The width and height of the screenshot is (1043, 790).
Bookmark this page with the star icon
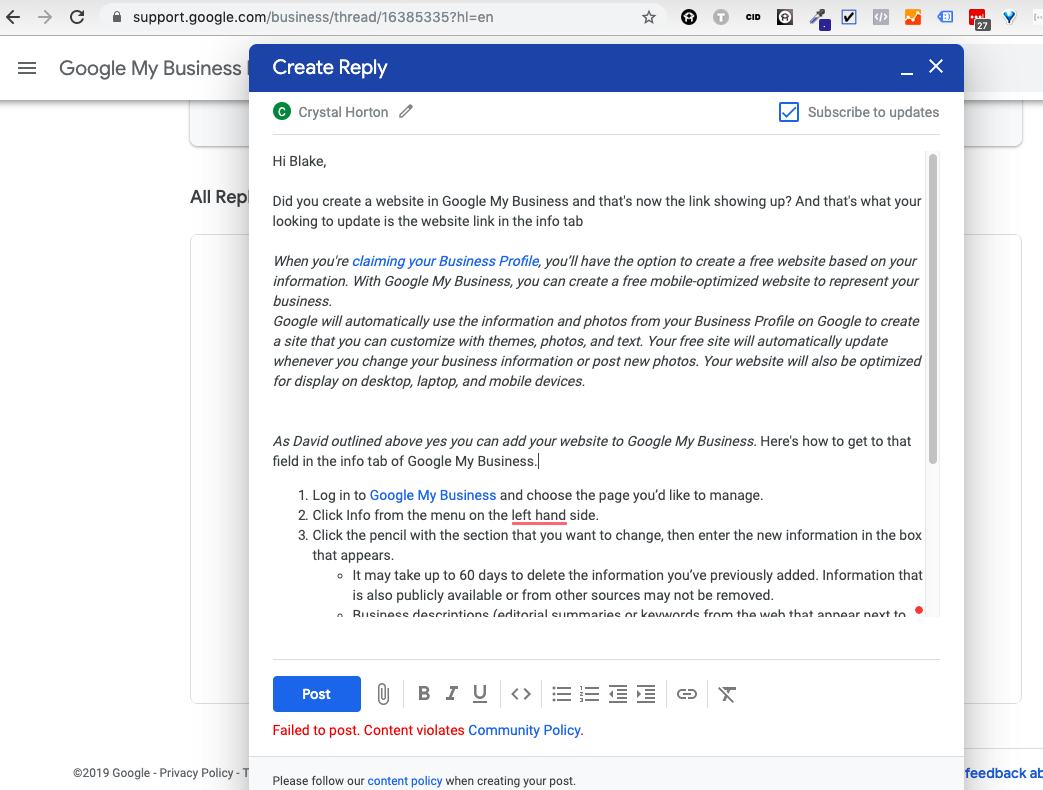[649, 17]
